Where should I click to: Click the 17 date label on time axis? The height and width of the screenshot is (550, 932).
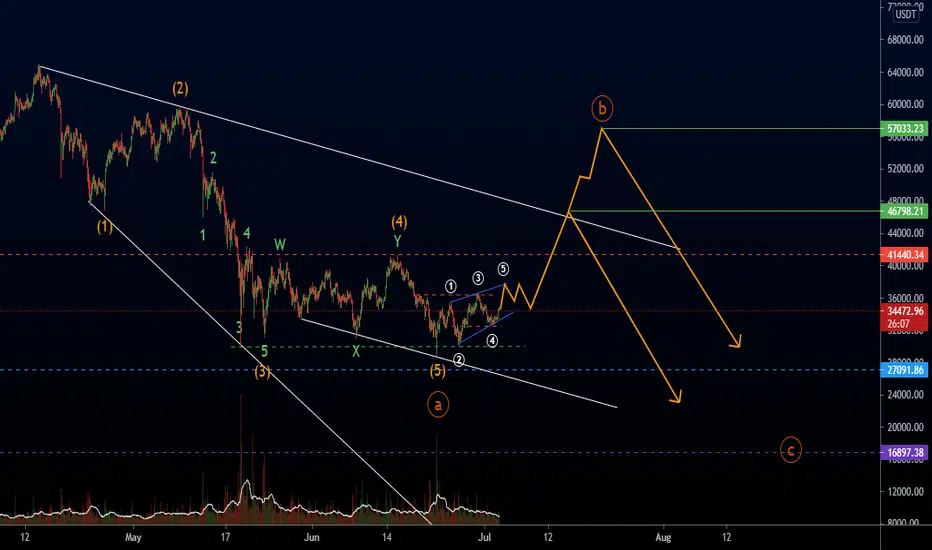[x=225, y=538]
